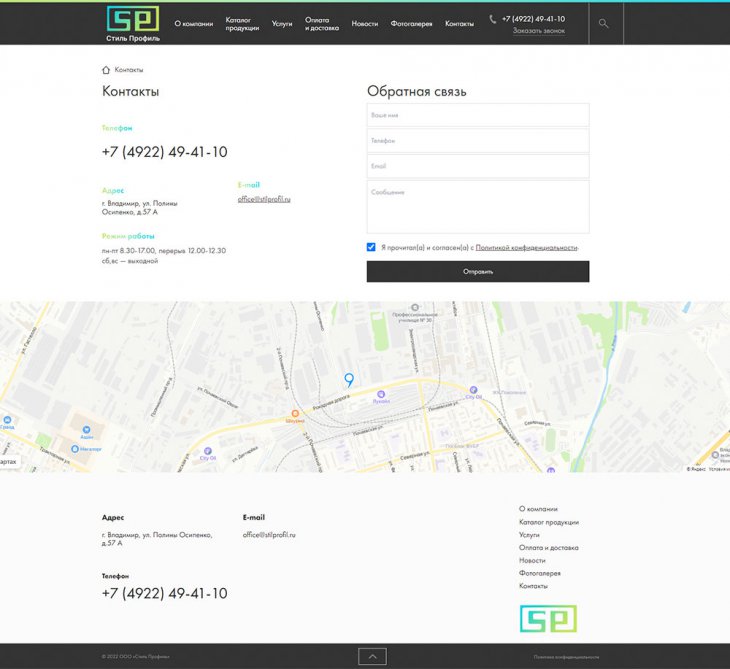Click into the Сообщение text area

tap(477, 206)
